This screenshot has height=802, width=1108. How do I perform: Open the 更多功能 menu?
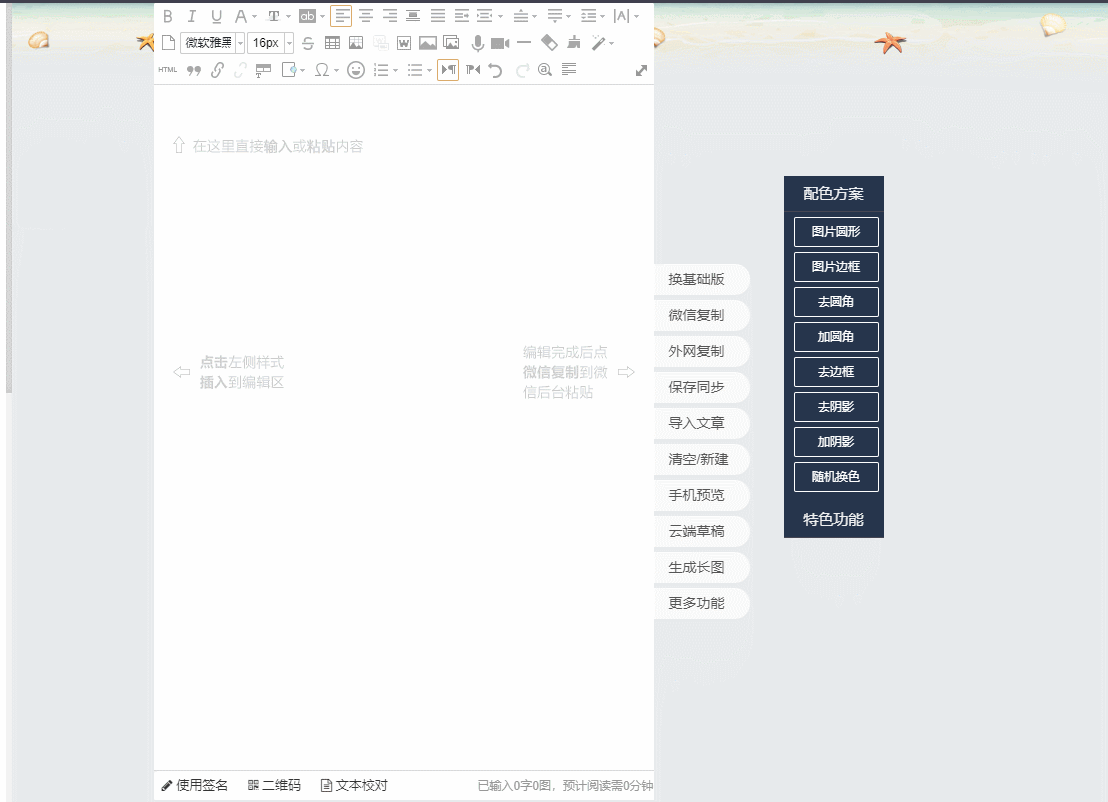[x=701, y=603]
